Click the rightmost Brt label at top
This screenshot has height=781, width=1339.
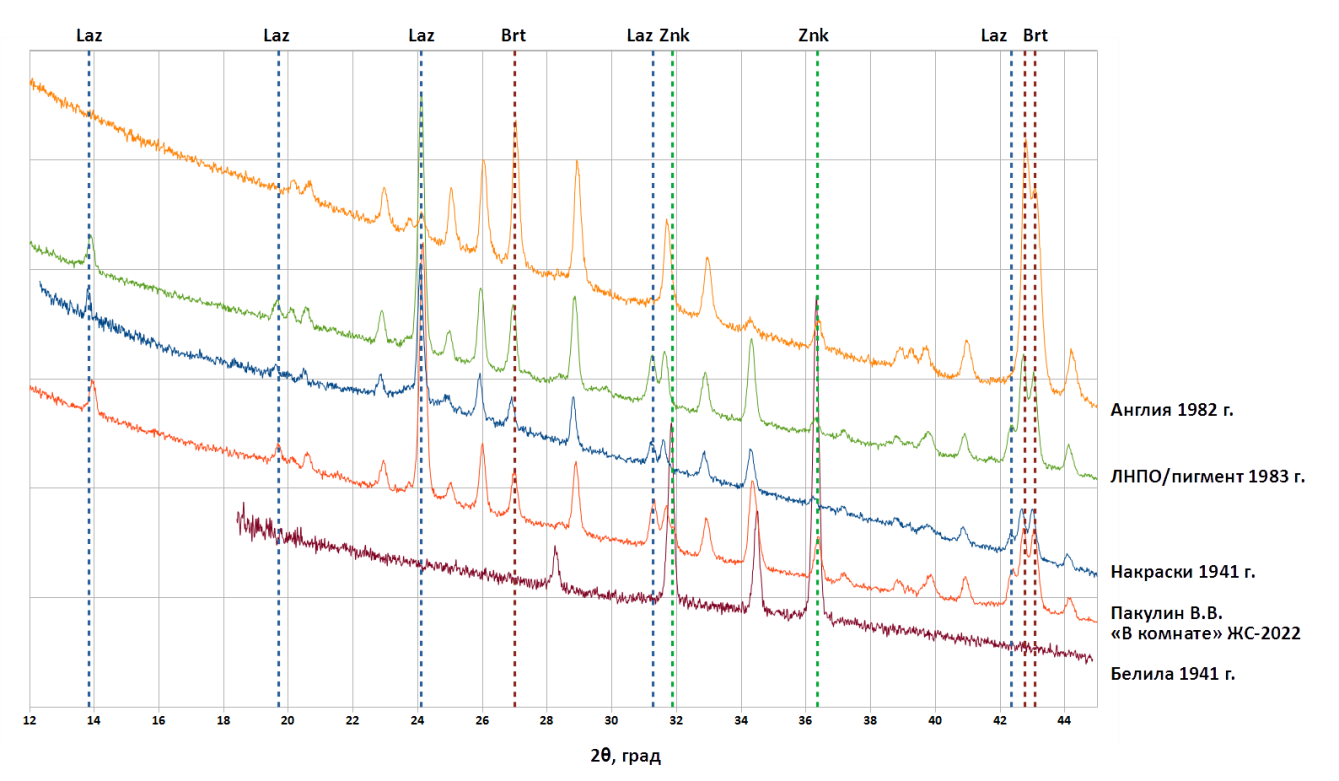pyautogui.click(x=1036, y=35)
